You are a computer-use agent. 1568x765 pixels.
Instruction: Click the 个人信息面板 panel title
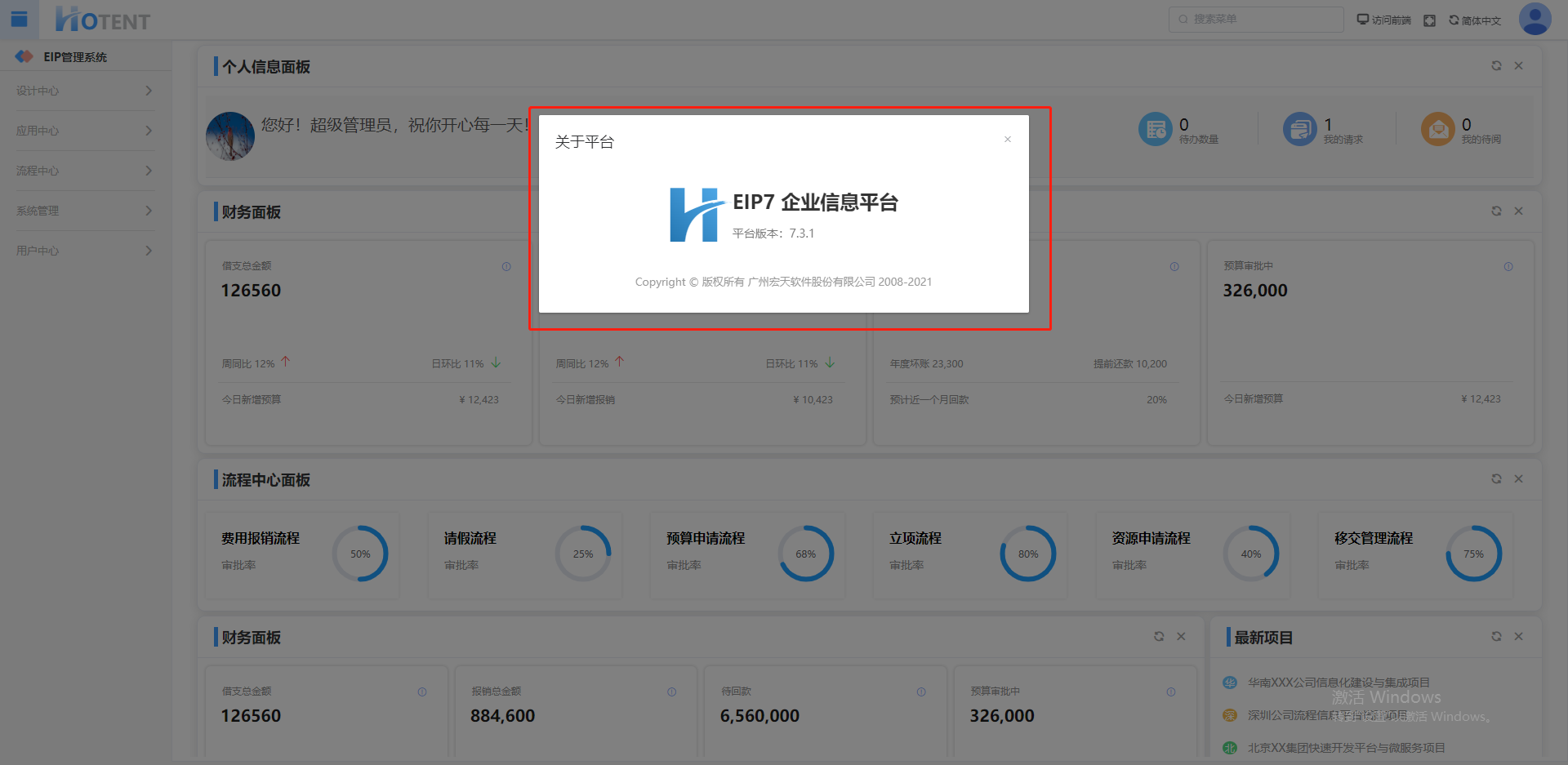click(x=266, y=67)
